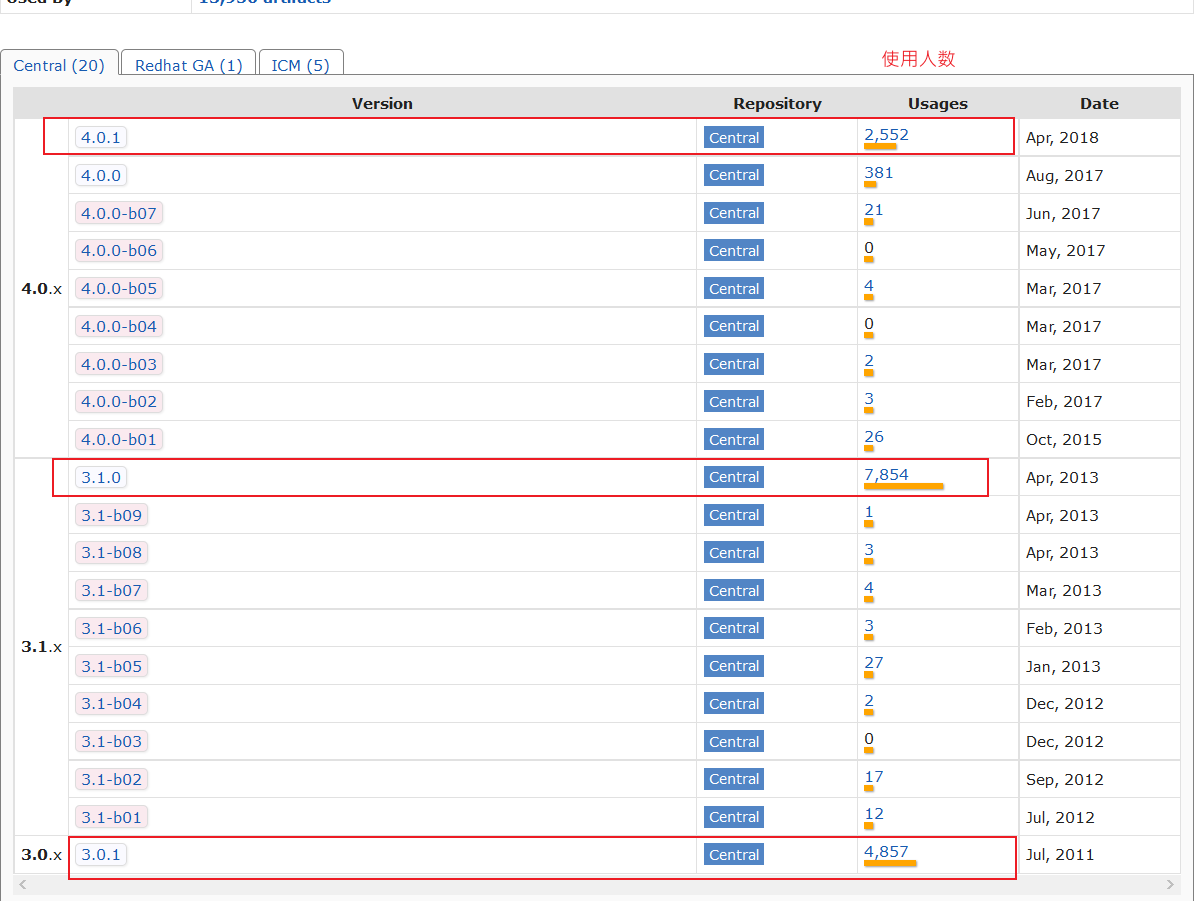This screenshot has width=1203, height=901.
Task: Click Central repository badge for 3.0.1
Action: click(x=734, y=855)
